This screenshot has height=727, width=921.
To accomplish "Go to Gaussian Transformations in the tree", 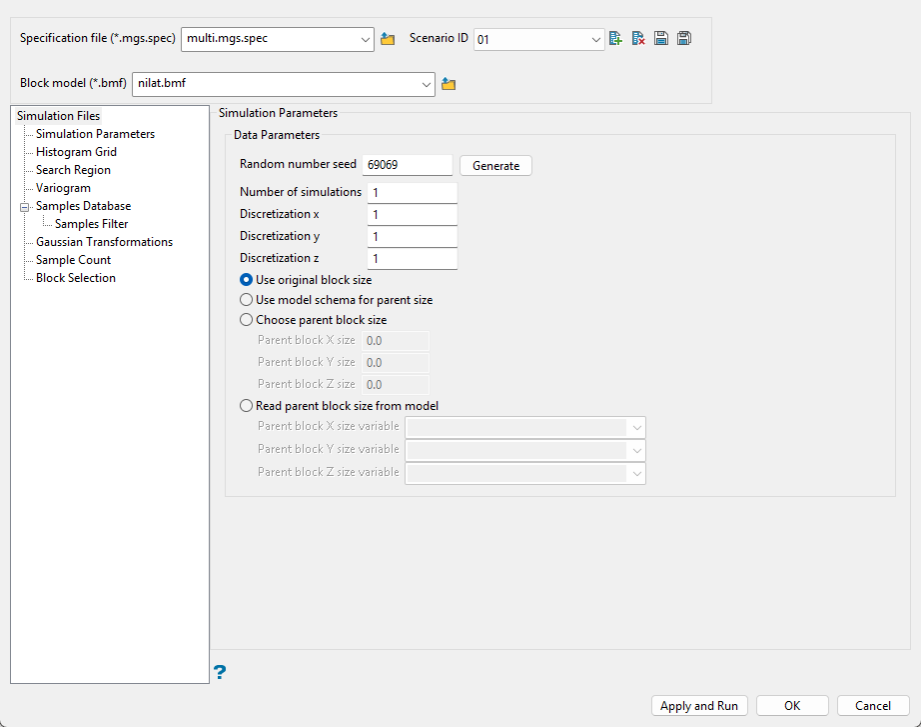I will [x=104, y=242].
